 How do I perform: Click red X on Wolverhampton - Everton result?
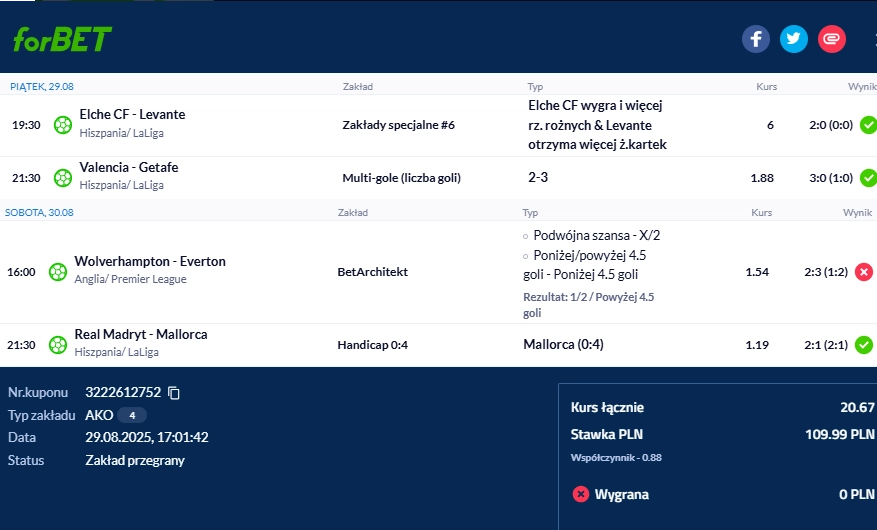point(864,272)
